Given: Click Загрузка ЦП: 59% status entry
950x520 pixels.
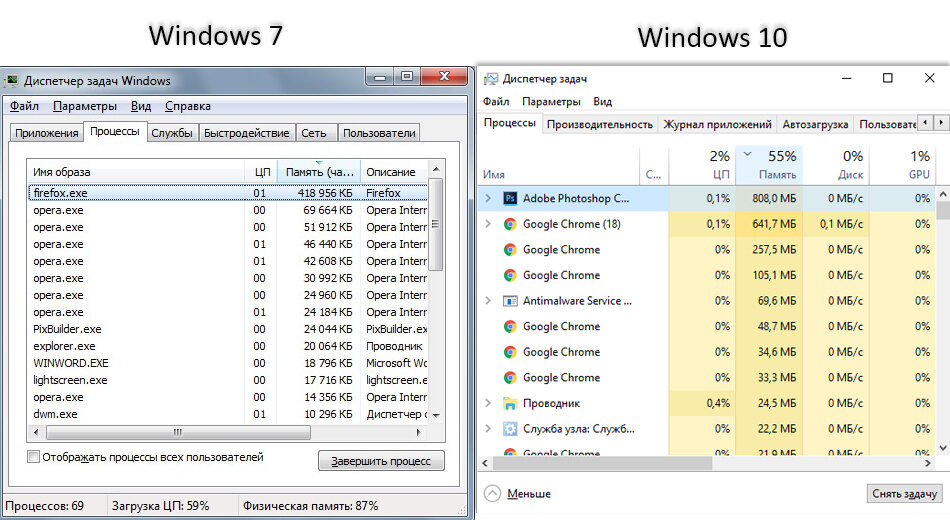Looking at the screenshot, I should click(x=161, y=505).
